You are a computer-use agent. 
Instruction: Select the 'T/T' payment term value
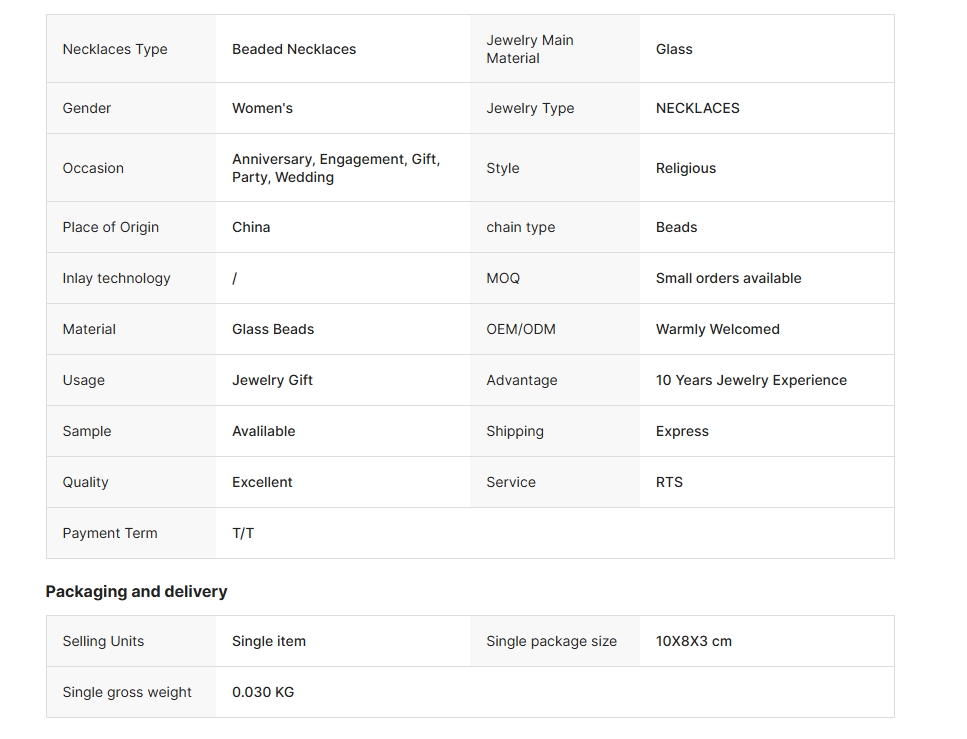pos(243,533)
